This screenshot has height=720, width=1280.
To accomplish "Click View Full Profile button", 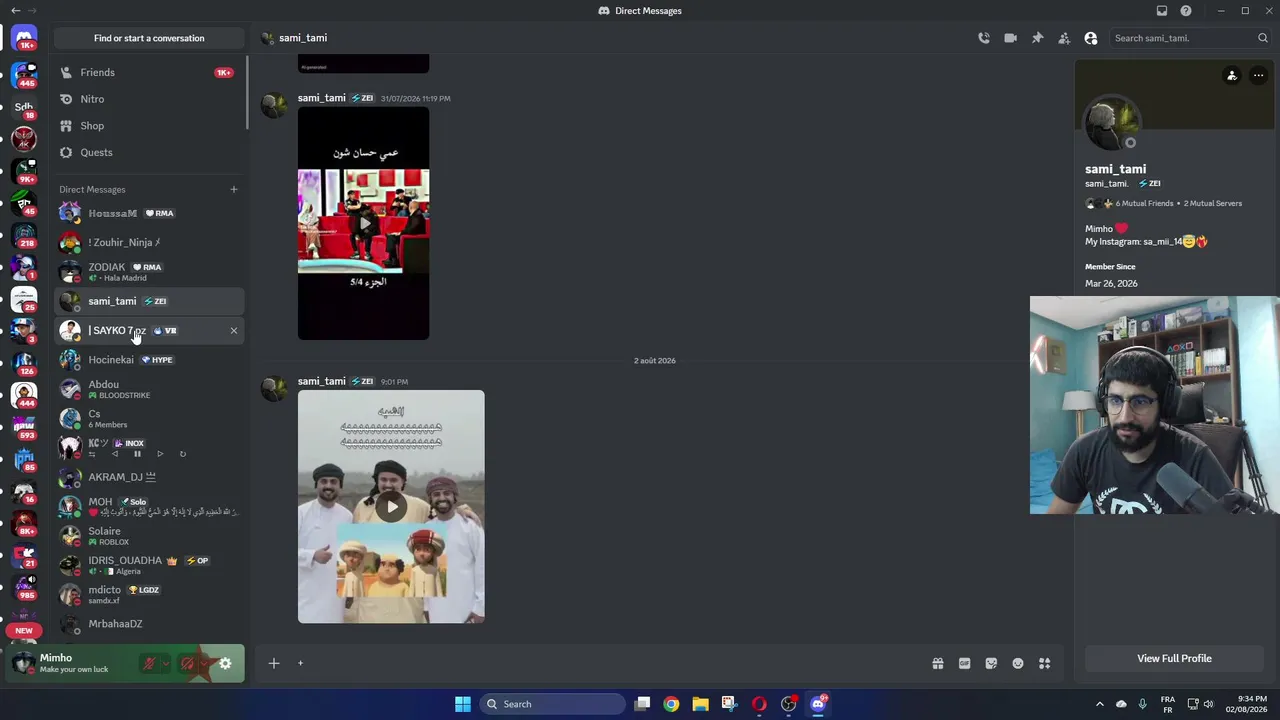I will (1174, 658).
